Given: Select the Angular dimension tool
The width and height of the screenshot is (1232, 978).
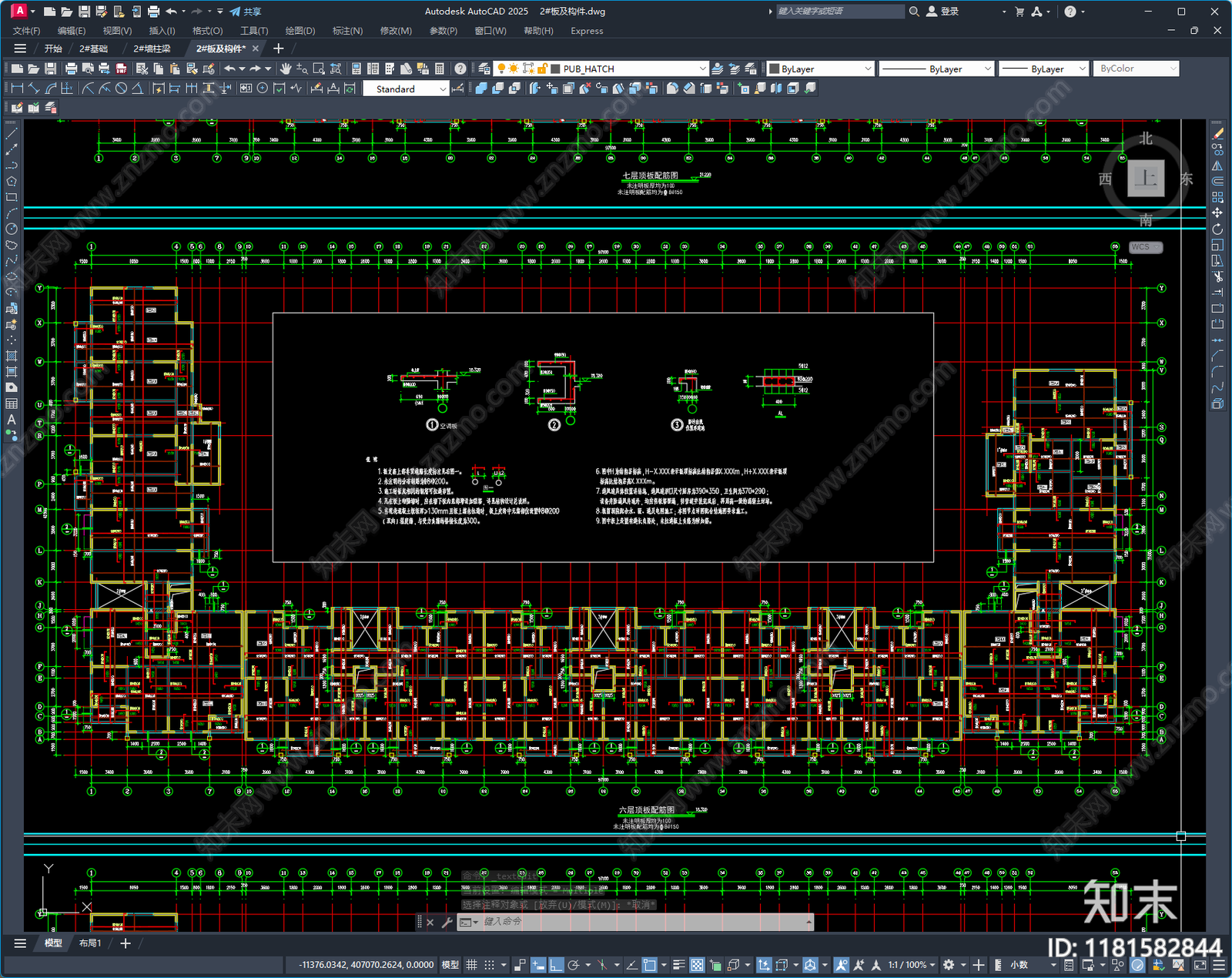Looking at the screenshot, I should (137, 89).
